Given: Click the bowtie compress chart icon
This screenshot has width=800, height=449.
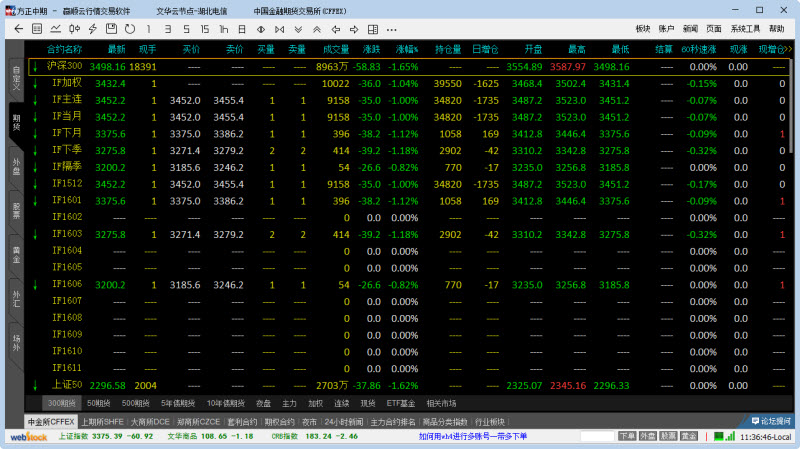Looking at the screenshot, I should coord(280,29).
